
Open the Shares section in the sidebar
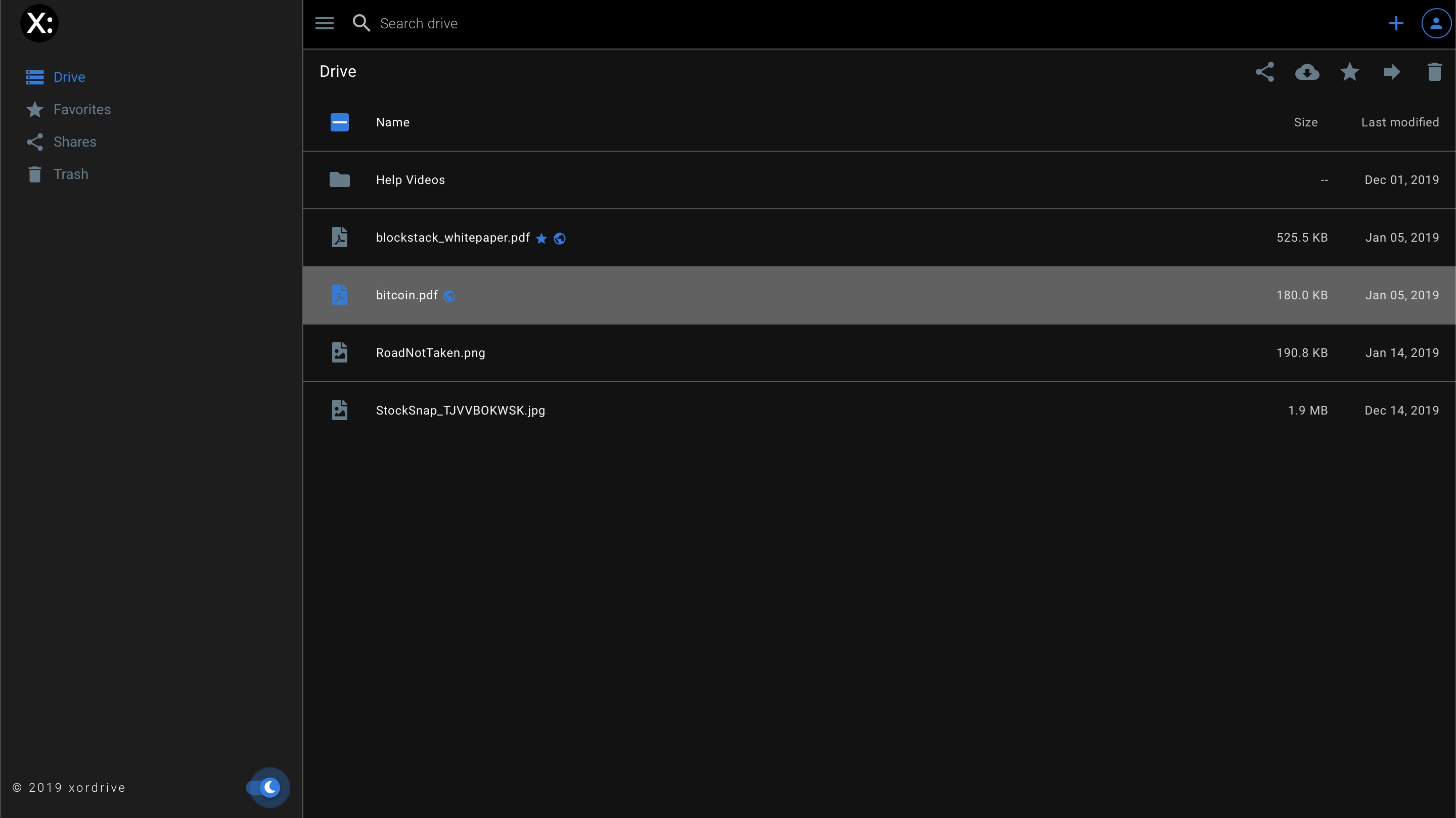[x=75, y=142]
